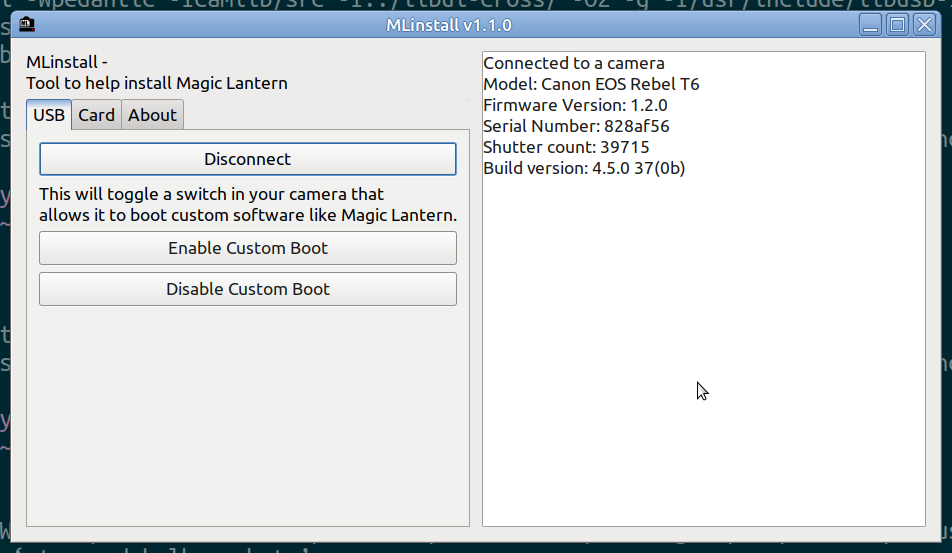Click the 'Shutter count: 39715' line
The width and height of the screenshot is (952, 553).
click(x=566, y=147)
